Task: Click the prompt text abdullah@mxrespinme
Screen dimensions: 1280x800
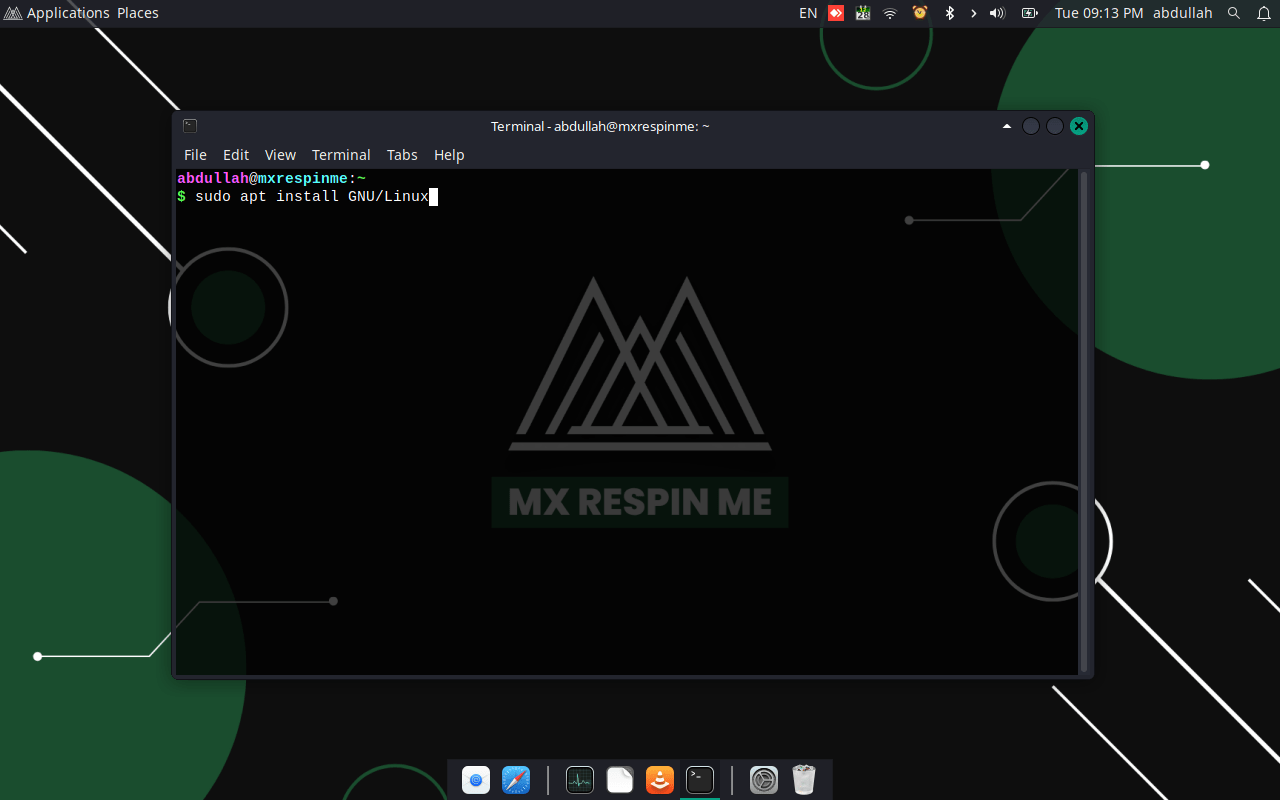Action: click(263, 179)
